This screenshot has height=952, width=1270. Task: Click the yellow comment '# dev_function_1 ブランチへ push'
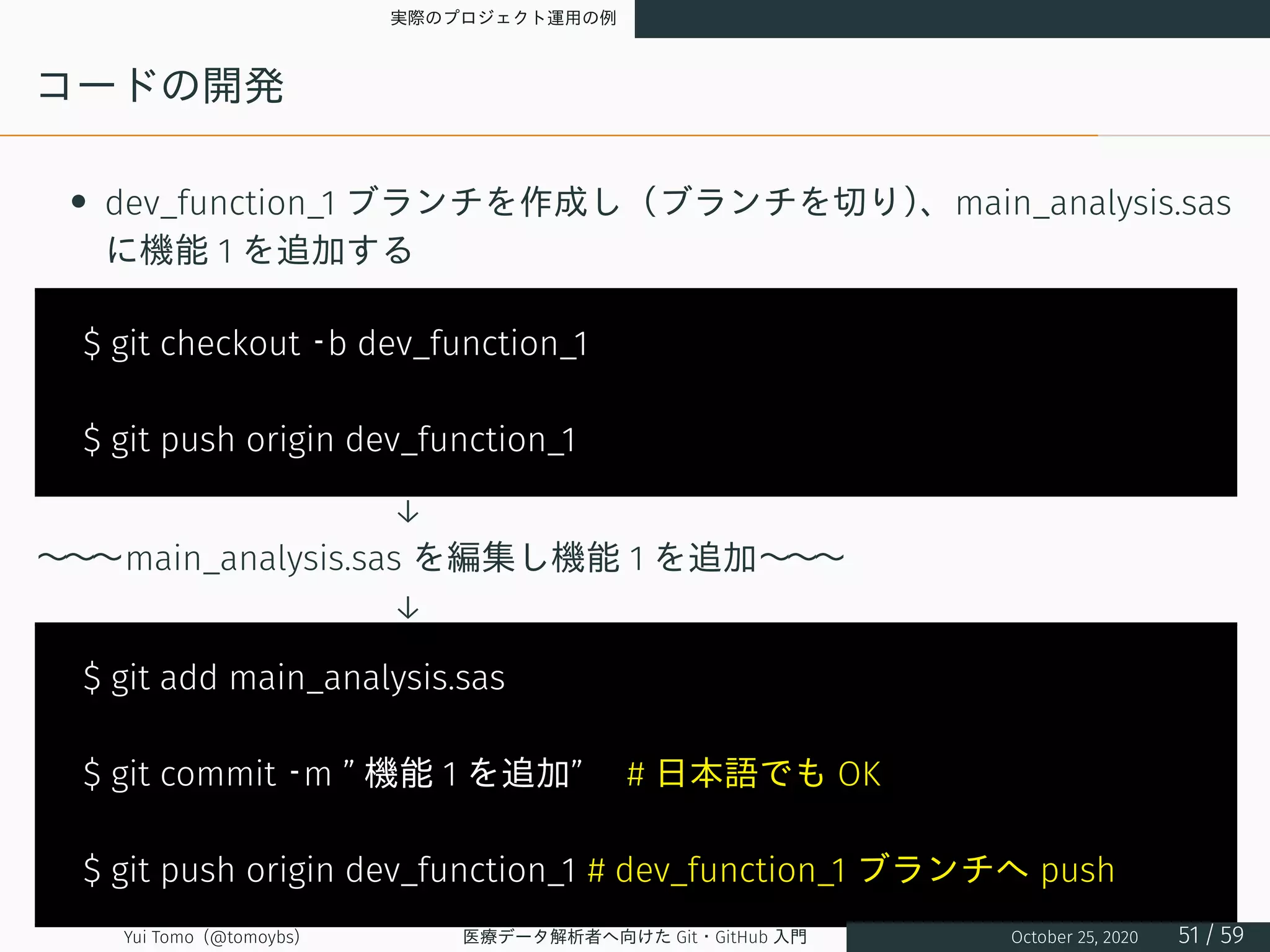pyautogui.click(x=851, y=870)
